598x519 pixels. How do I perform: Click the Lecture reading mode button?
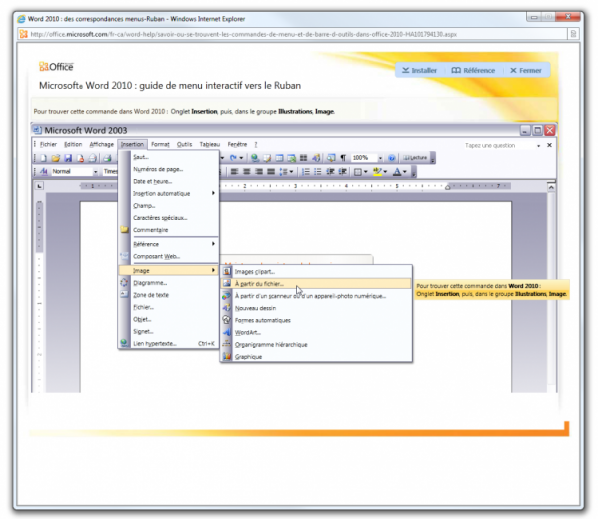coord(415,157)
